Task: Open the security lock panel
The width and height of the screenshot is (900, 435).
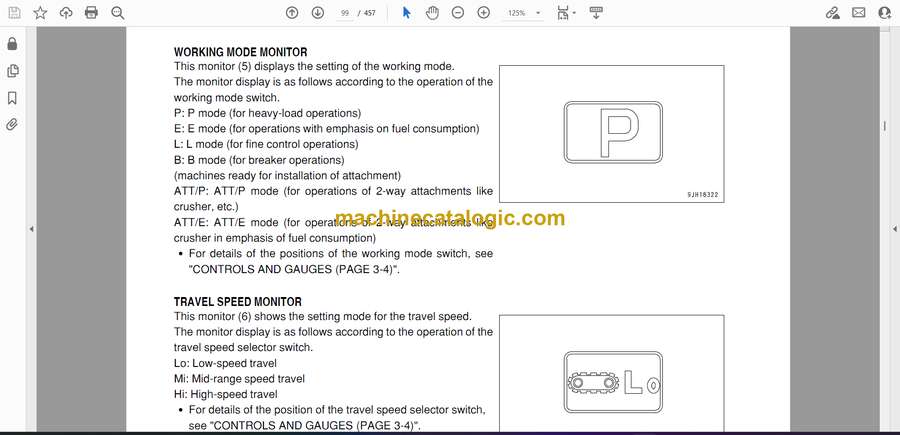Action: click(x=12, y=44)
